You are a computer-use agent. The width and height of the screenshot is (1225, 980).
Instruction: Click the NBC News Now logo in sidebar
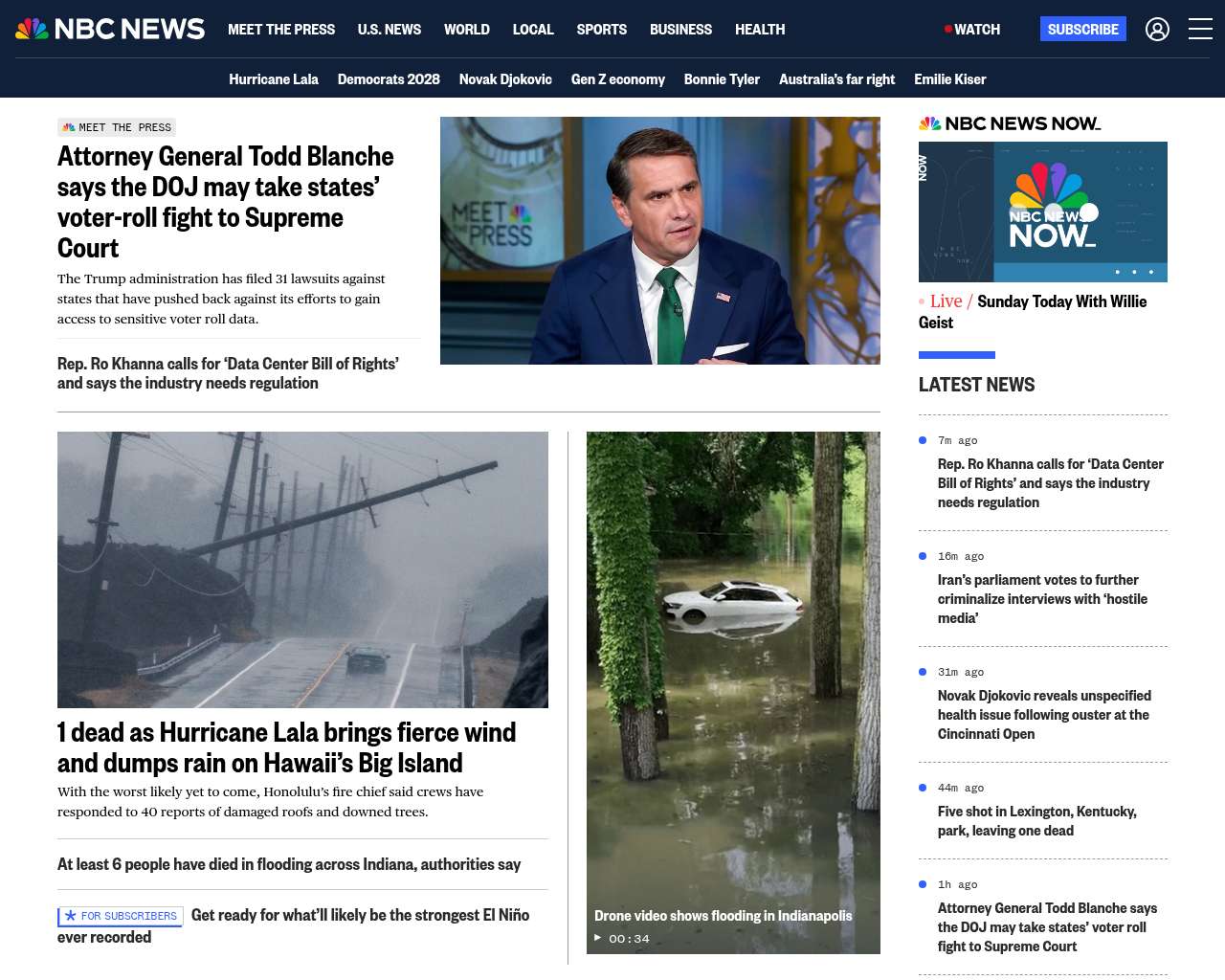click(1010, 123)
